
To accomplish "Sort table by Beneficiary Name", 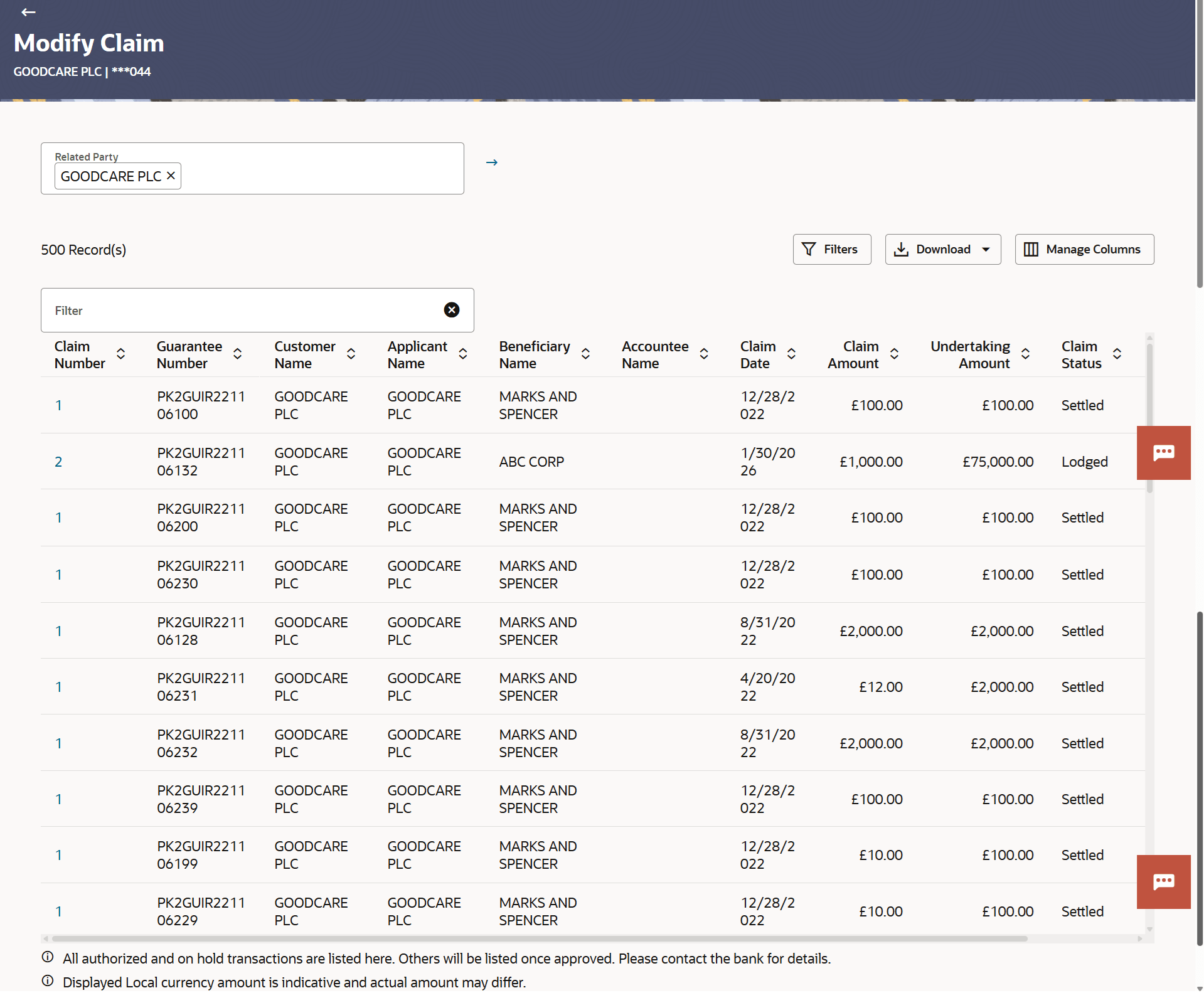I will [x=585, y=354].
